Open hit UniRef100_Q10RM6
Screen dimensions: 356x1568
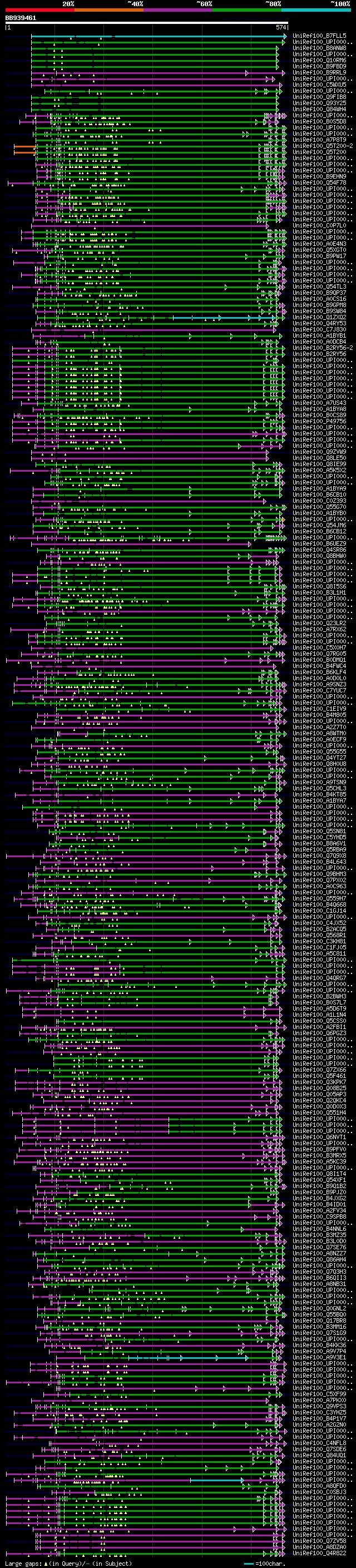click(x=319, y=60)
